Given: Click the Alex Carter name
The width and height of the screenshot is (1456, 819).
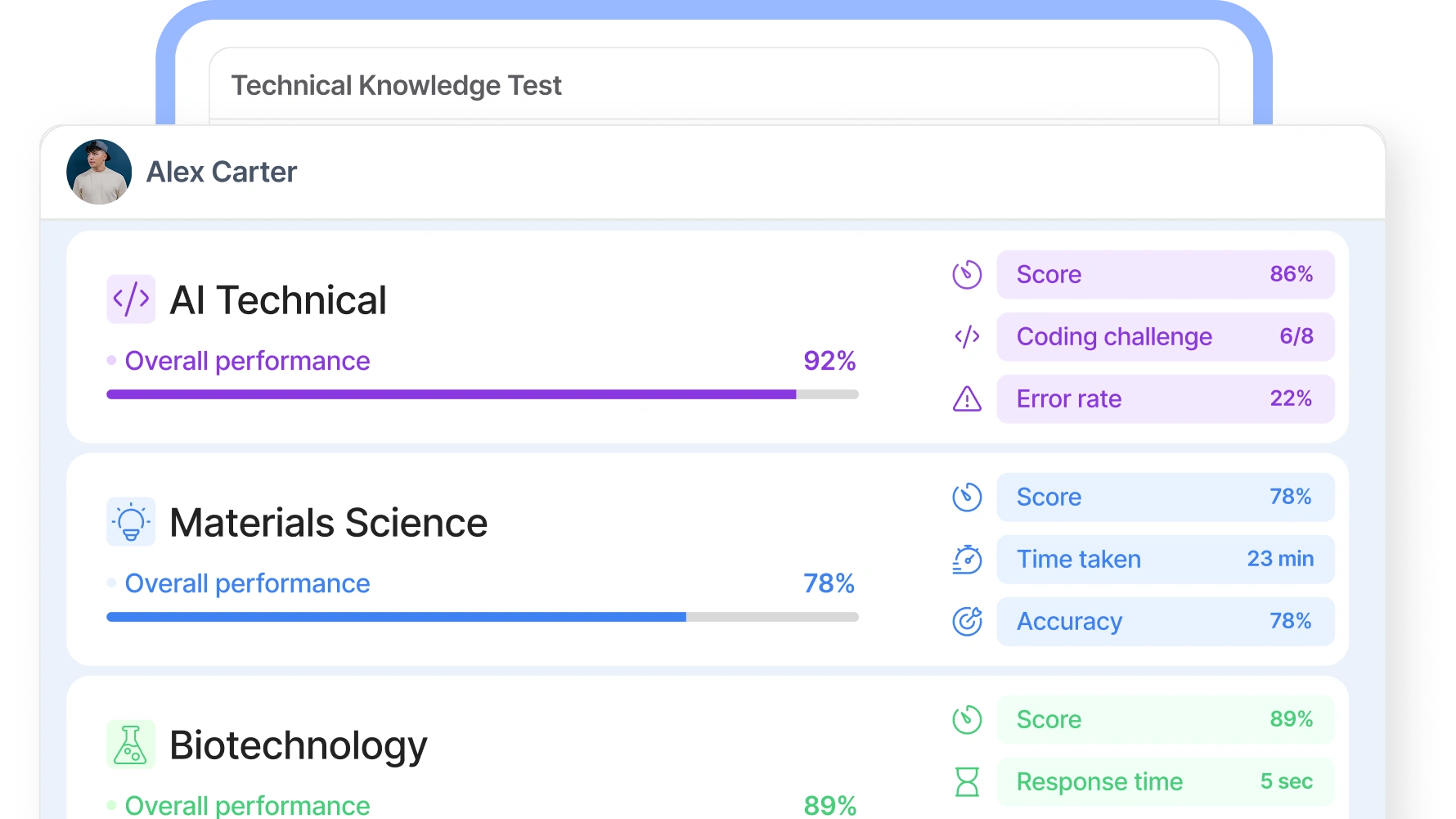Looking at the screenshot, I should click(222, 172).
